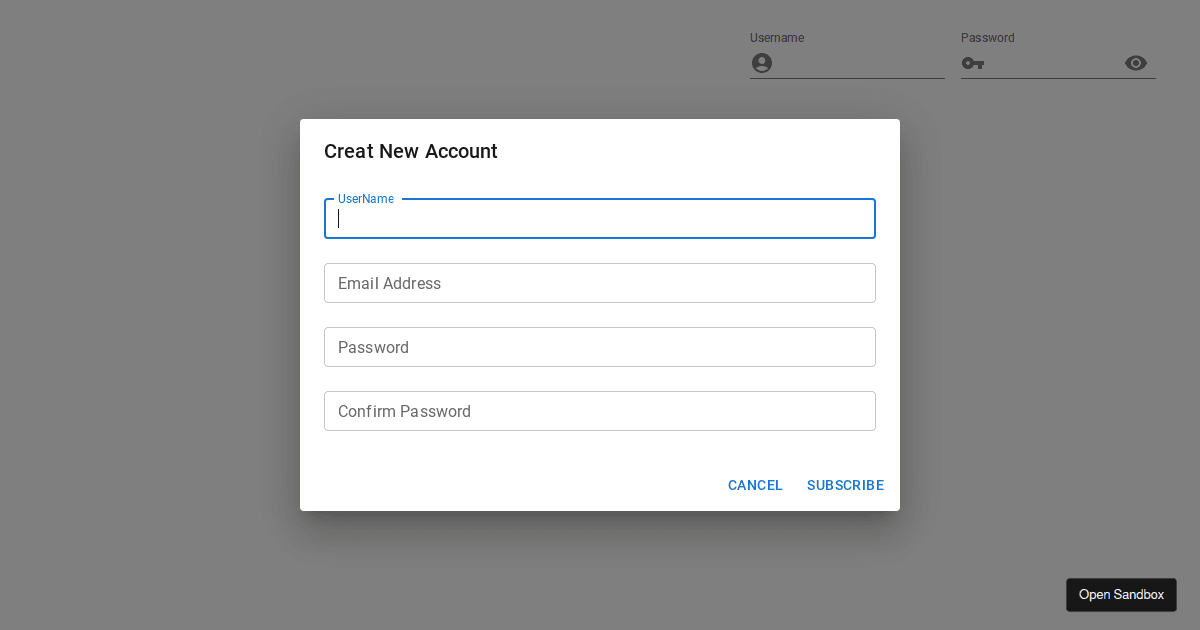The image size is (1200, 630).
Task: Click the Password field in the dialog
Action: coord(600,347)
